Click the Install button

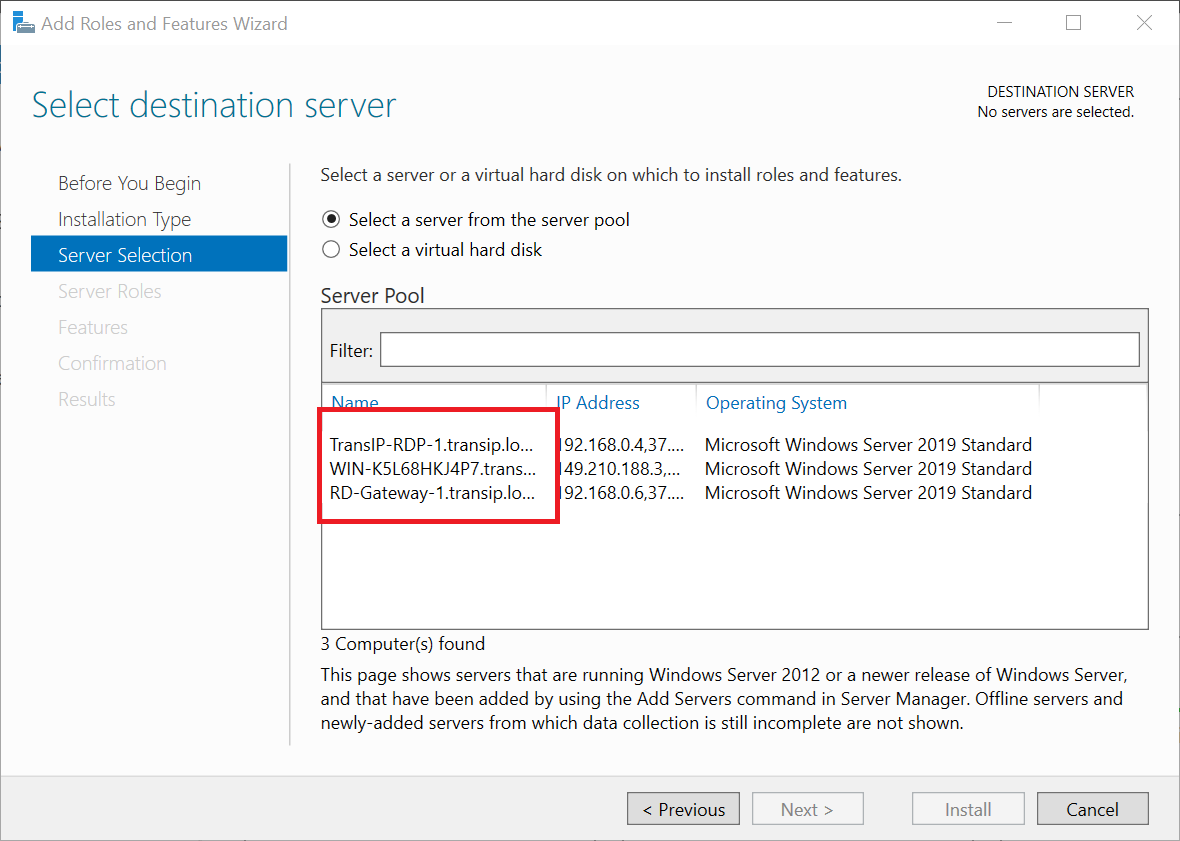[968, 809]
